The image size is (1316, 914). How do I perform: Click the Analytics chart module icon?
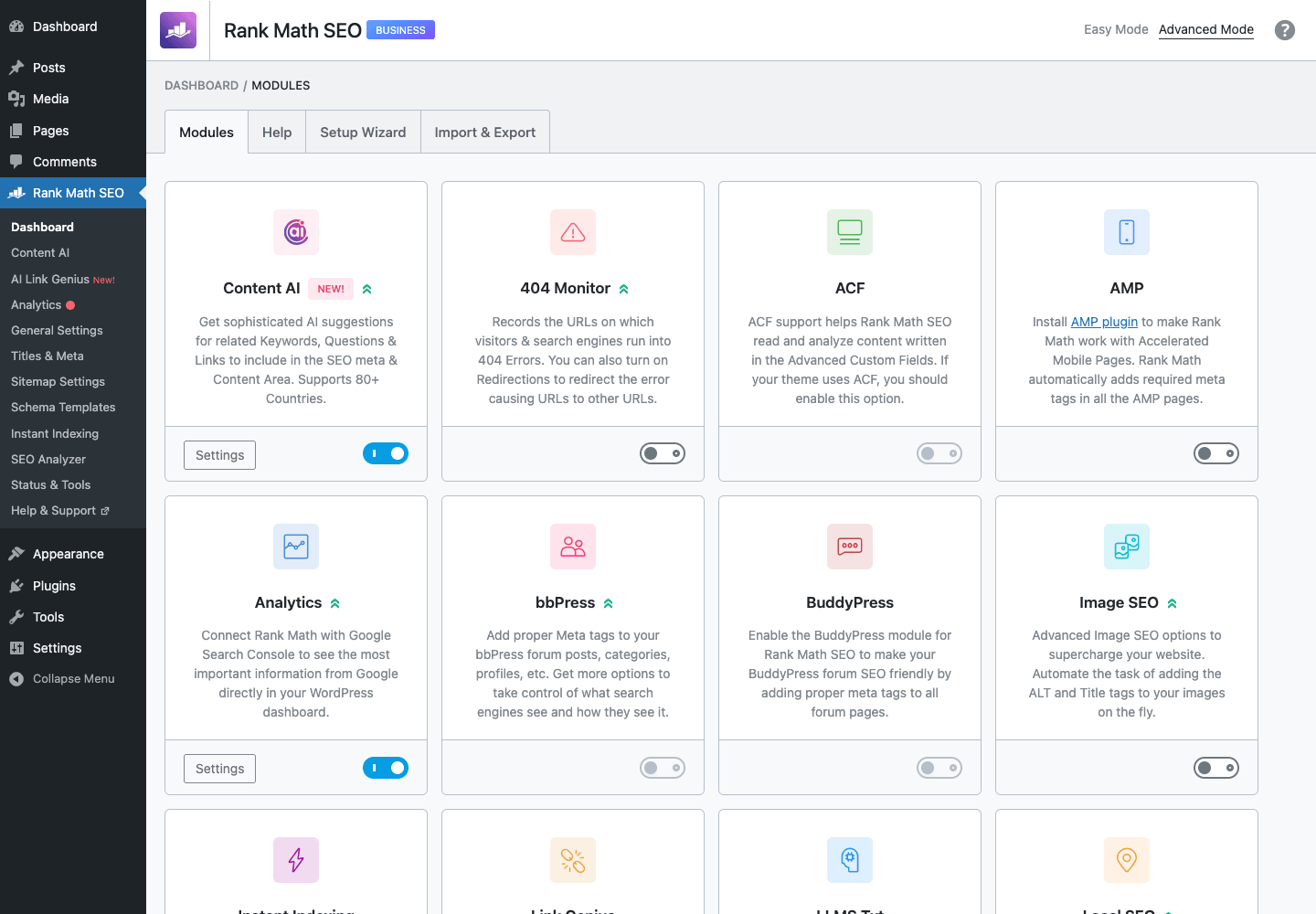(296, 547)
